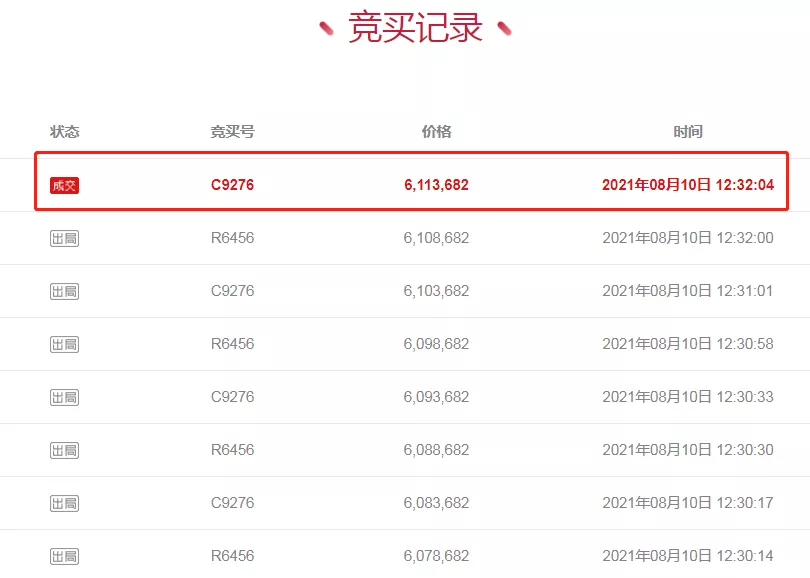The height and width of the screenshot is (578, 810).
Task: Click 出局 badge in the 6,098,682 row
Action: tap(65, 345)
